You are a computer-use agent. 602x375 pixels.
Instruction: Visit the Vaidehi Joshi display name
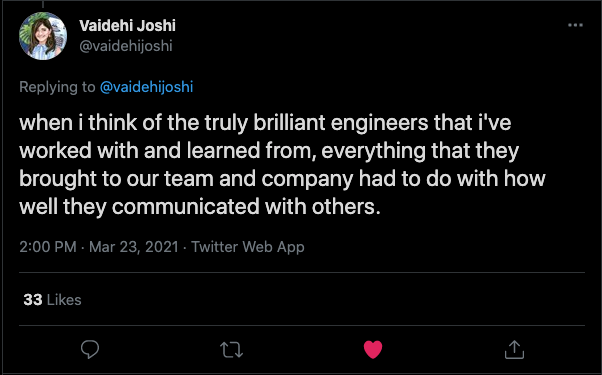127,26
